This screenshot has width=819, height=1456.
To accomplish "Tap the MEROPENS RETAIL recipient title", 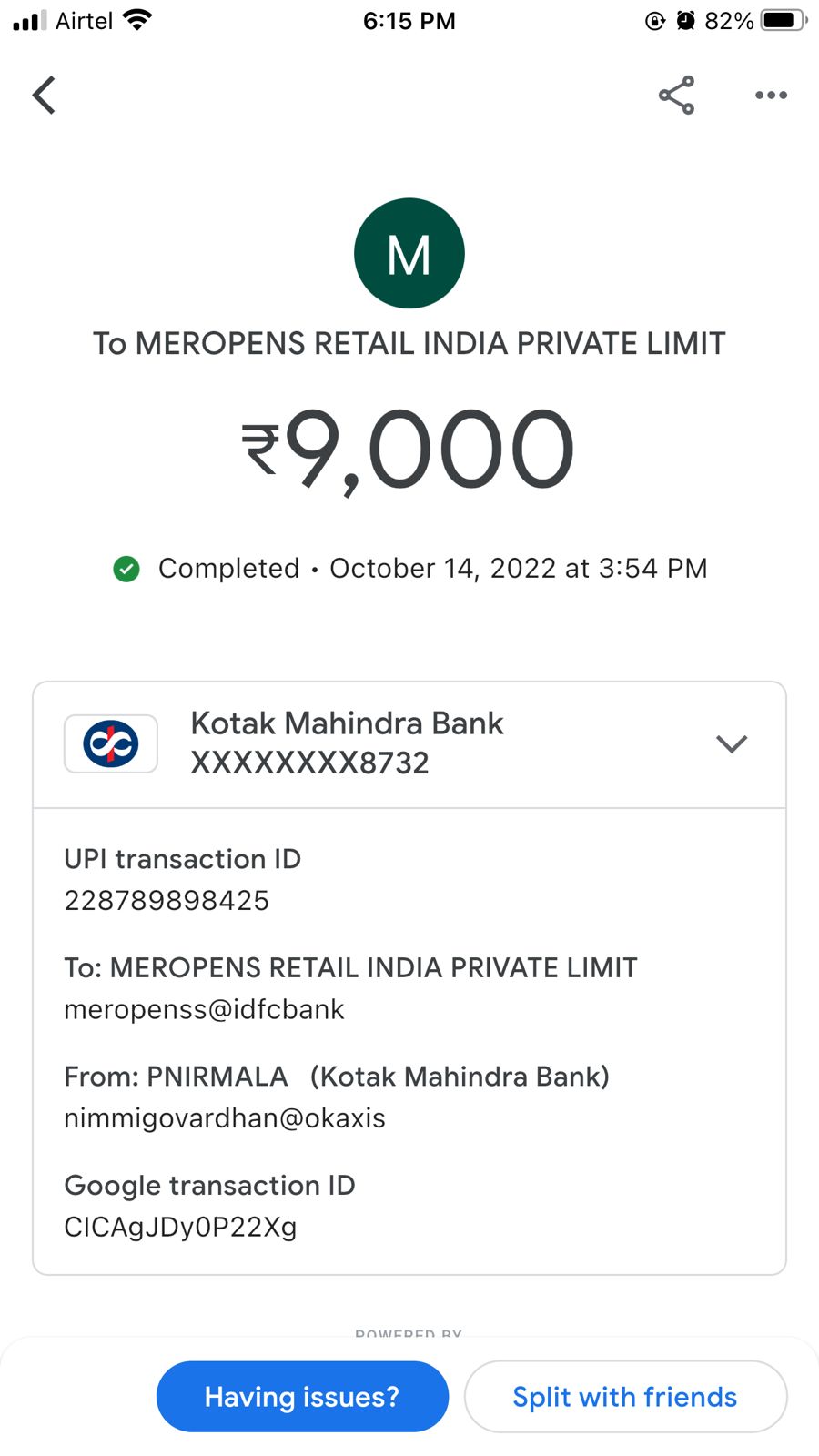I will click(409, 343).
